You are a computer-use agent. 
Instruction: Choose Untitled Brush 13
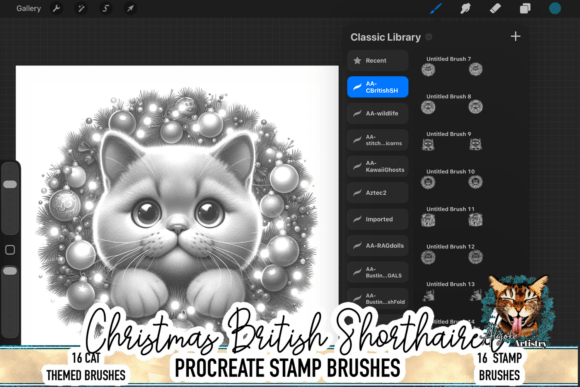[x=452, y=291]
